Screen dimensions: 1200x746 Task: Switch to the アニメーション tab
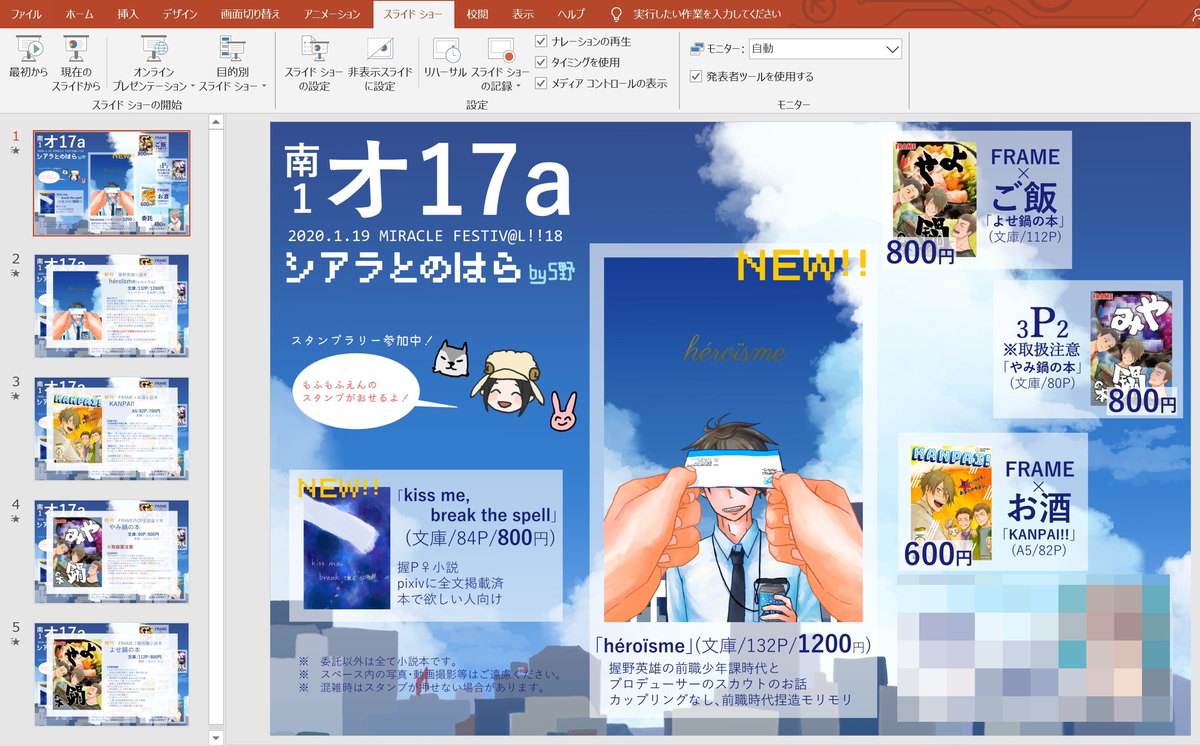coord(334,14)
